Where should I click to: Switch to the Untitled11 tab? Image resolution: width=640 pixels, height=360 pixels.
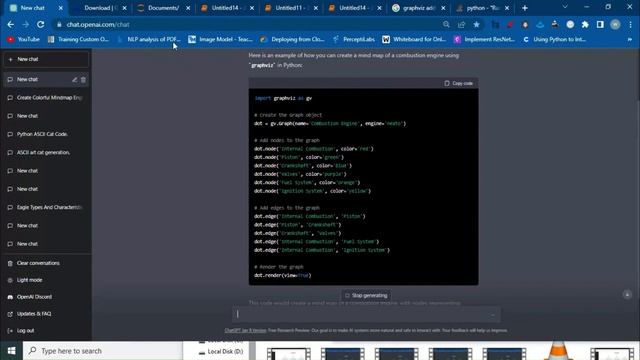291,8
